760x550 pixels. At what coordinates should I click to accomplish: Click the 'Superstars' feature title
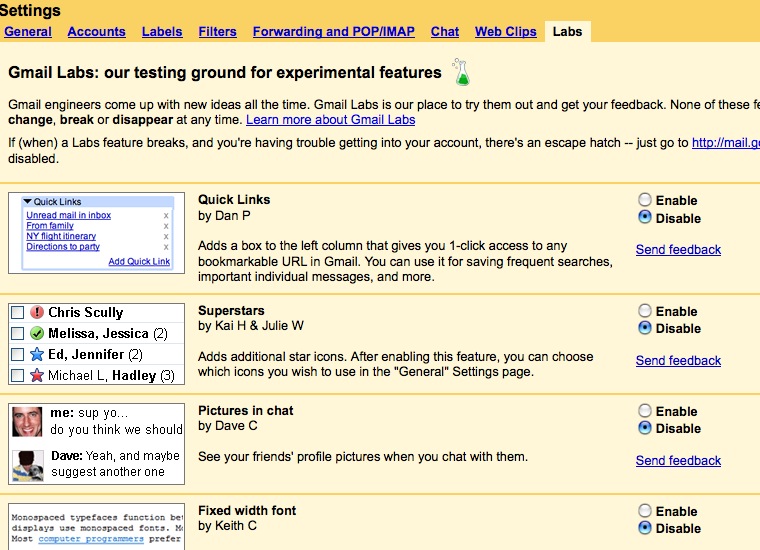pos(231,311)
